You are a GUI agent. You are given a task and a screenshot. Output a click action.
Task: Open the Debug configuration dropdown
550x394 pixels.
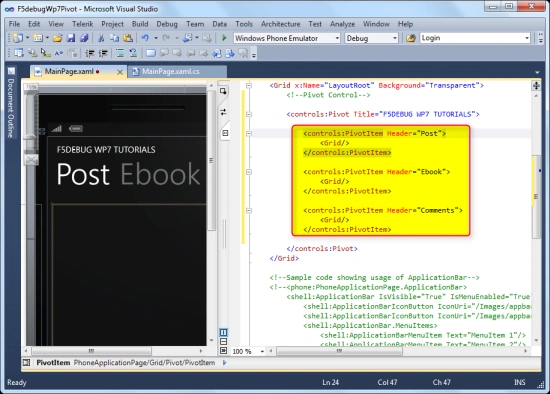pos(395,38)
